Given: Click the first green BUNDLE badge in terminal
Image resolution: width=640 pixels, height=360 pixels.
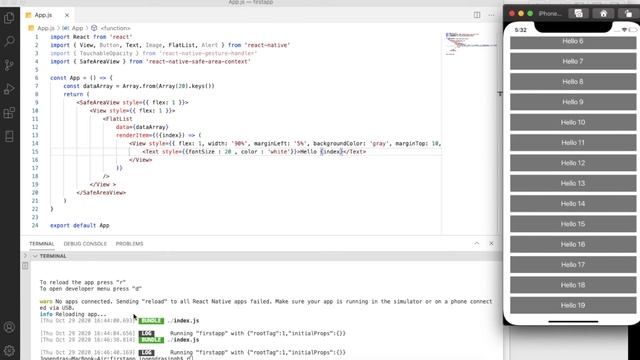Looking at the screenshot, I should tap(151, 320).
